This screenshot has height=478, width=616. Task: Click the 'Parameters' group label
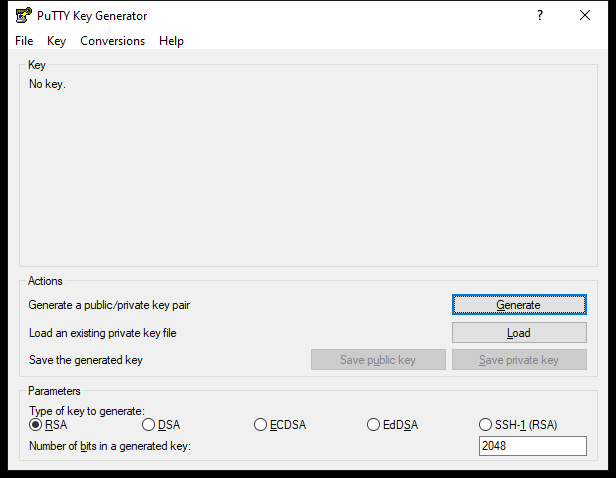(x=54, y=391)
